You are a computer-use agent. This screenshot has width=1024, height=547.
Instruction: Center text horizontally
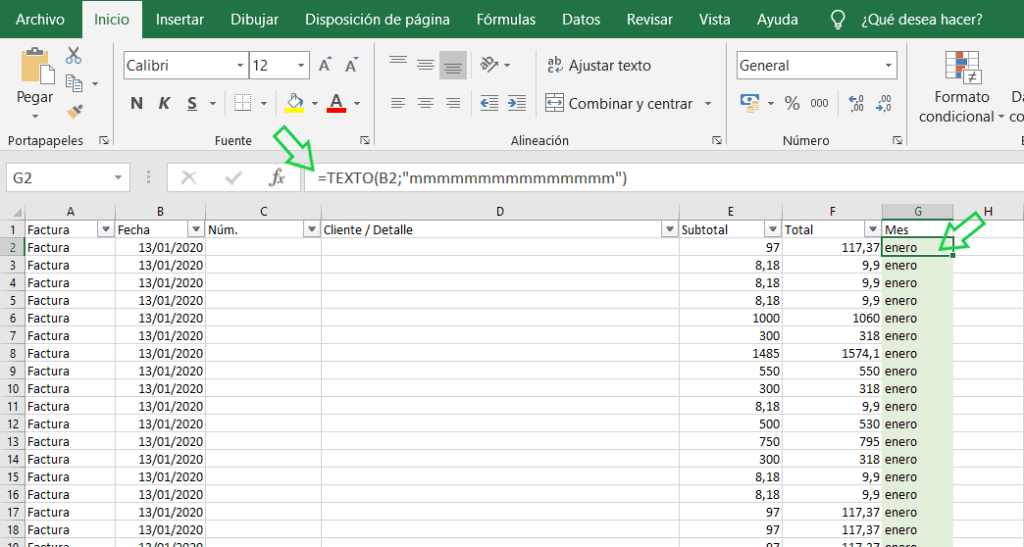pos(426,103)
